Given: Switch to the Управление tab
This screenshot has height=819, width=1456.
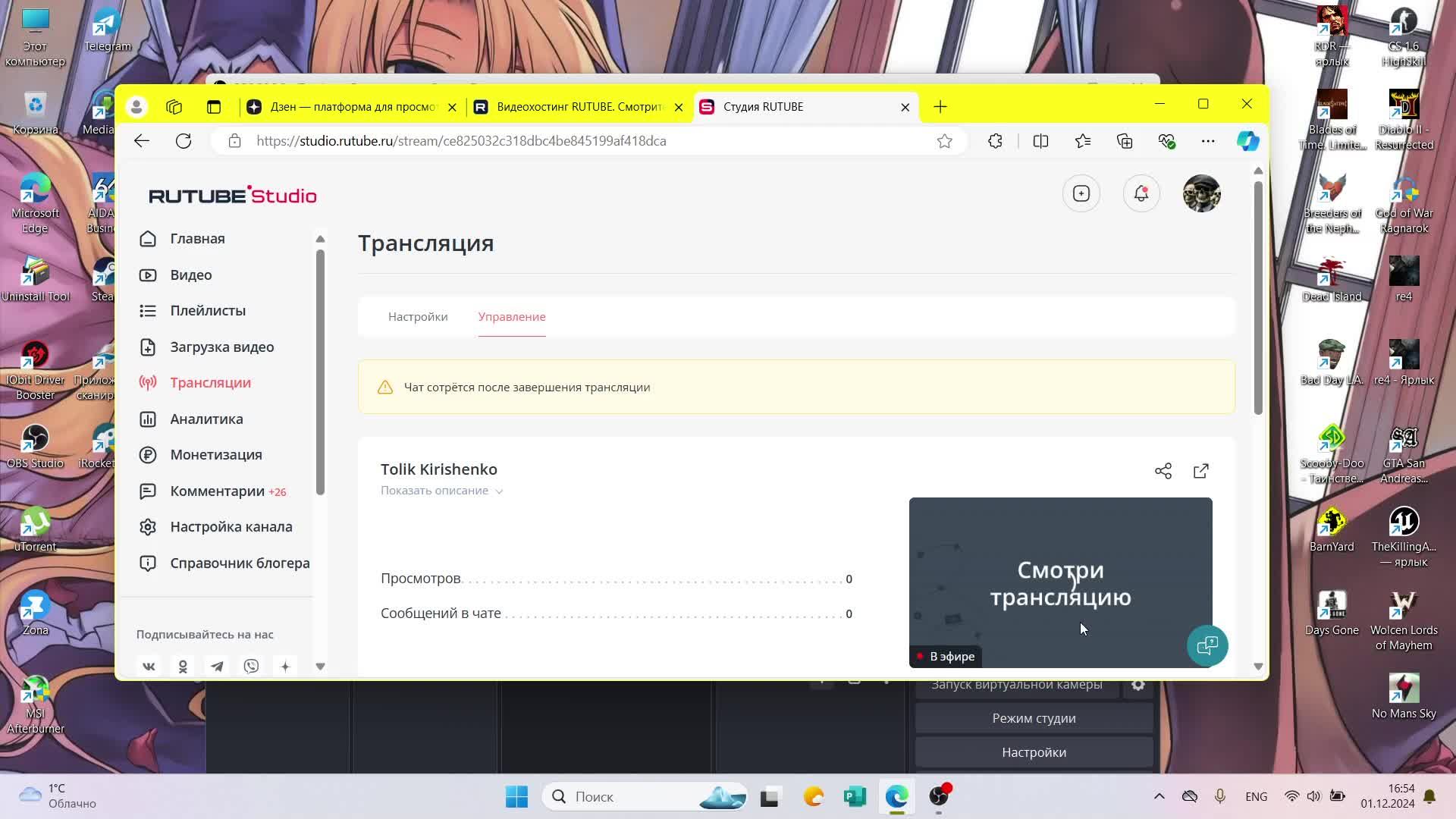Looking at the screenshot, I should click(512, 317).
